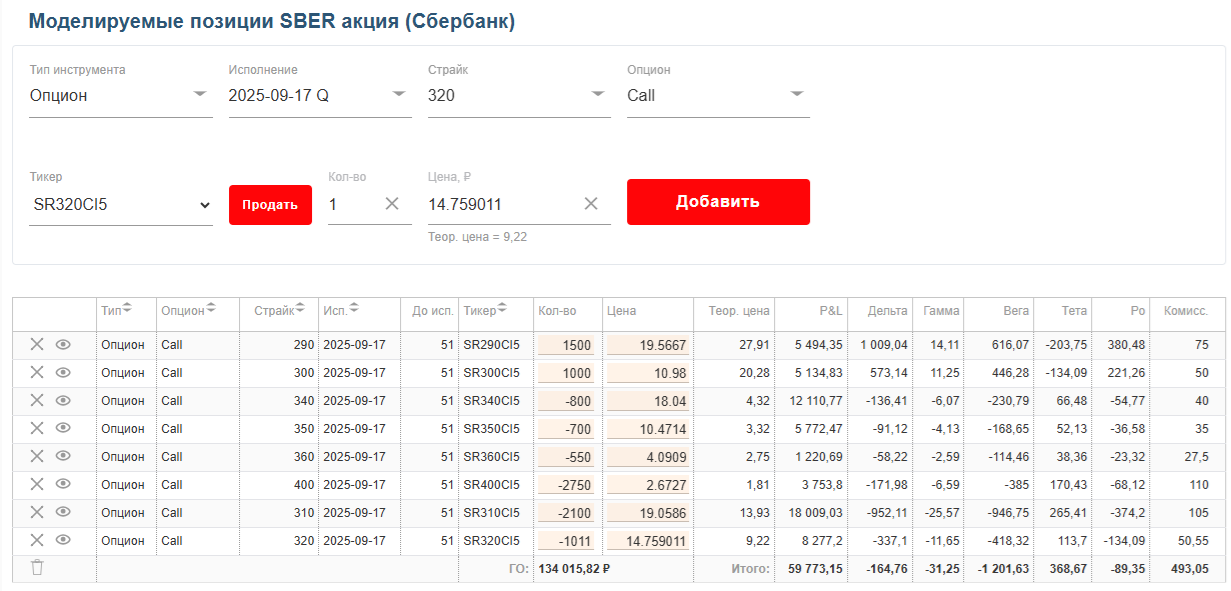Remove the SR290CI5 position row
Viewport: 1231px width, 591px height.
(x=37, y=344)
